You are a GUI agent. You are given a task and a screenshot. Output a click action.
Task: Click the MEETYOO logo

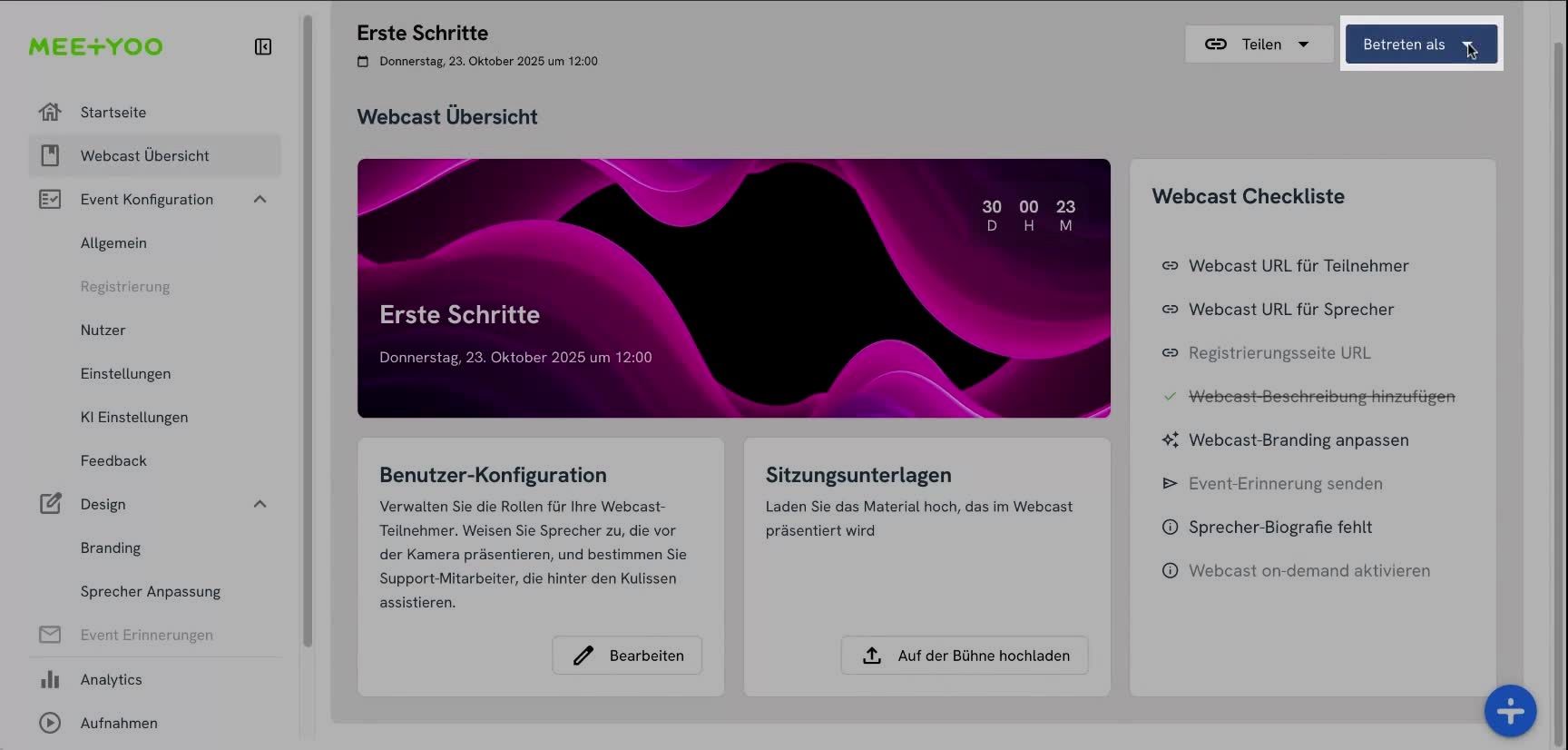point(95,46)
